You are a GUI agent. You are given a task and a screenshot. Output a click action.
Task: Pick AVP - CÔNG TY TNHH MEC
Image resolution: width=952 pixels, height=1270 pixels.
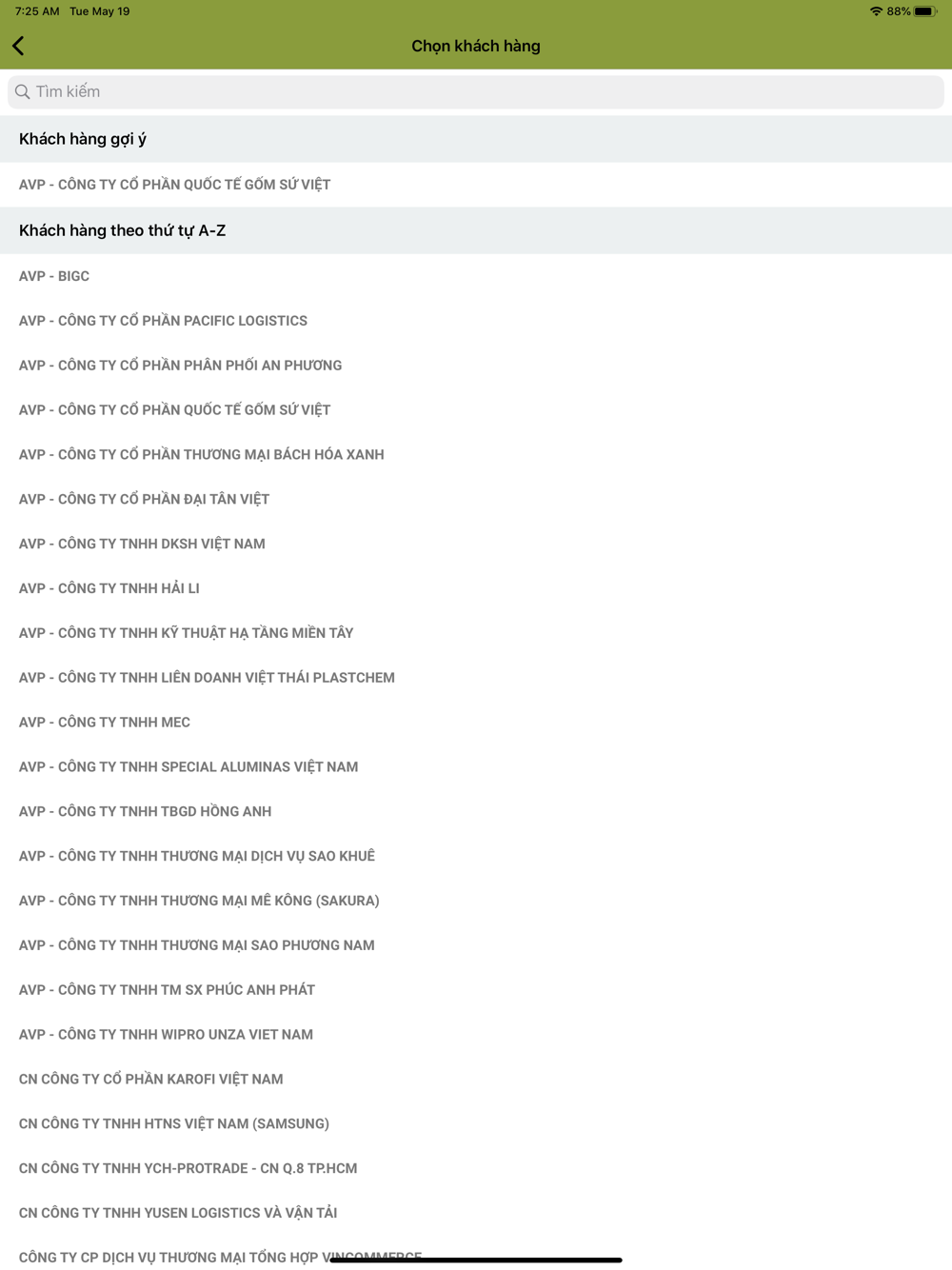pos(476,723)
